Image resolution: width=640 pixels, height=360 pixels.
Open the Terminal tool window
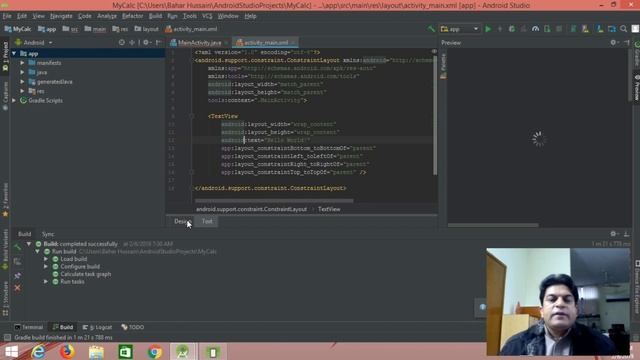(x=29, y=327)
